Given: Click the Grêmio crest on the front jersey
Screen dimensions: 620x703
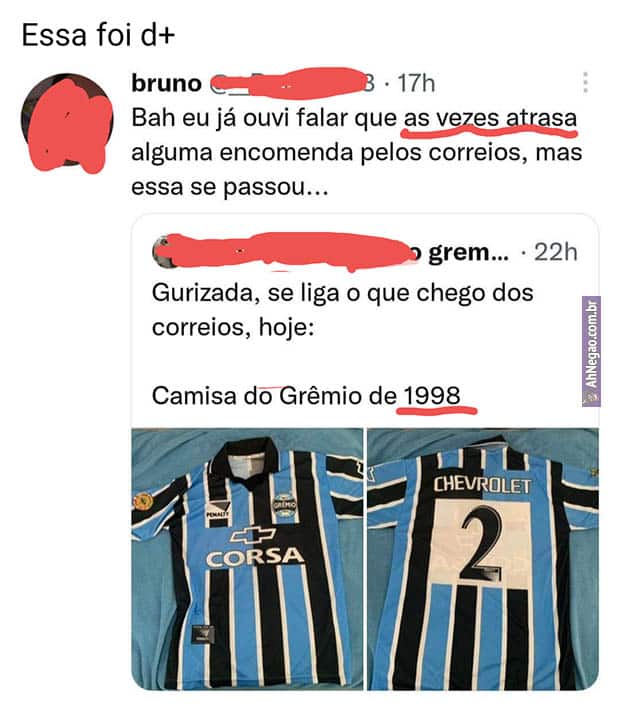Looking at the screenshot, I should 285,506.
